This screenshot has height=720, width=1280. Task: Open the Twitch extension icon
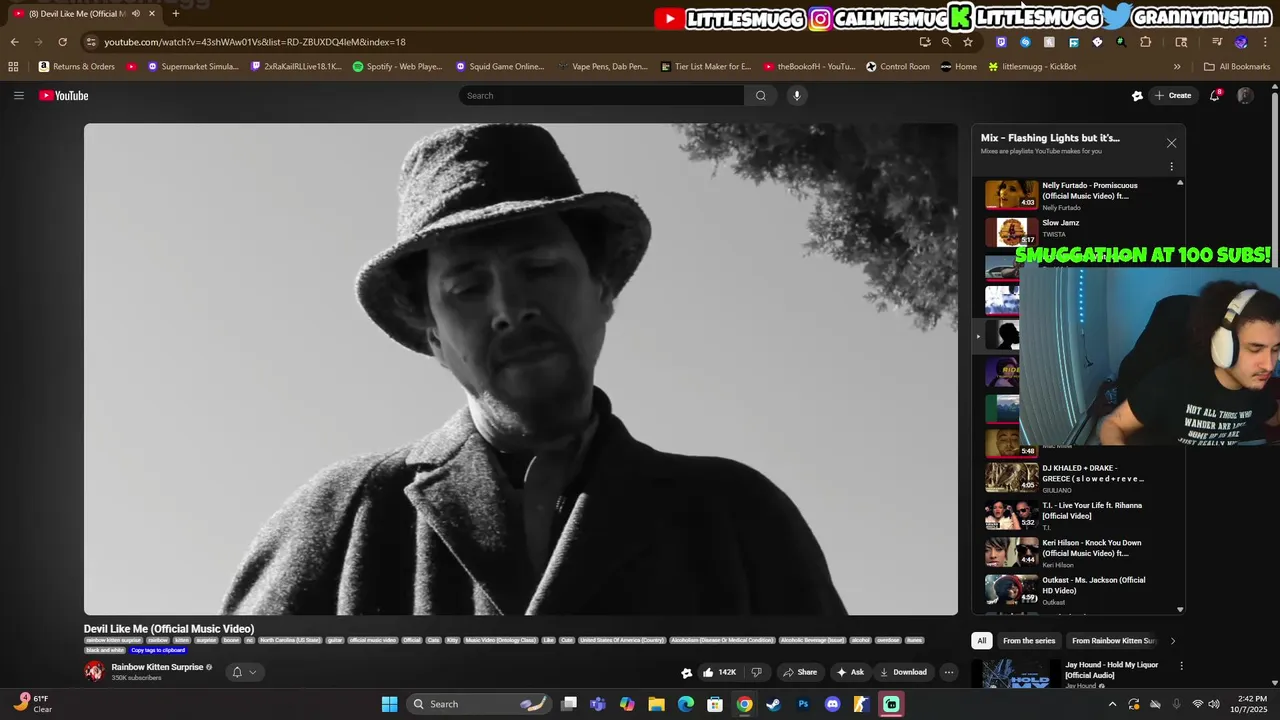coord(1001,42)
